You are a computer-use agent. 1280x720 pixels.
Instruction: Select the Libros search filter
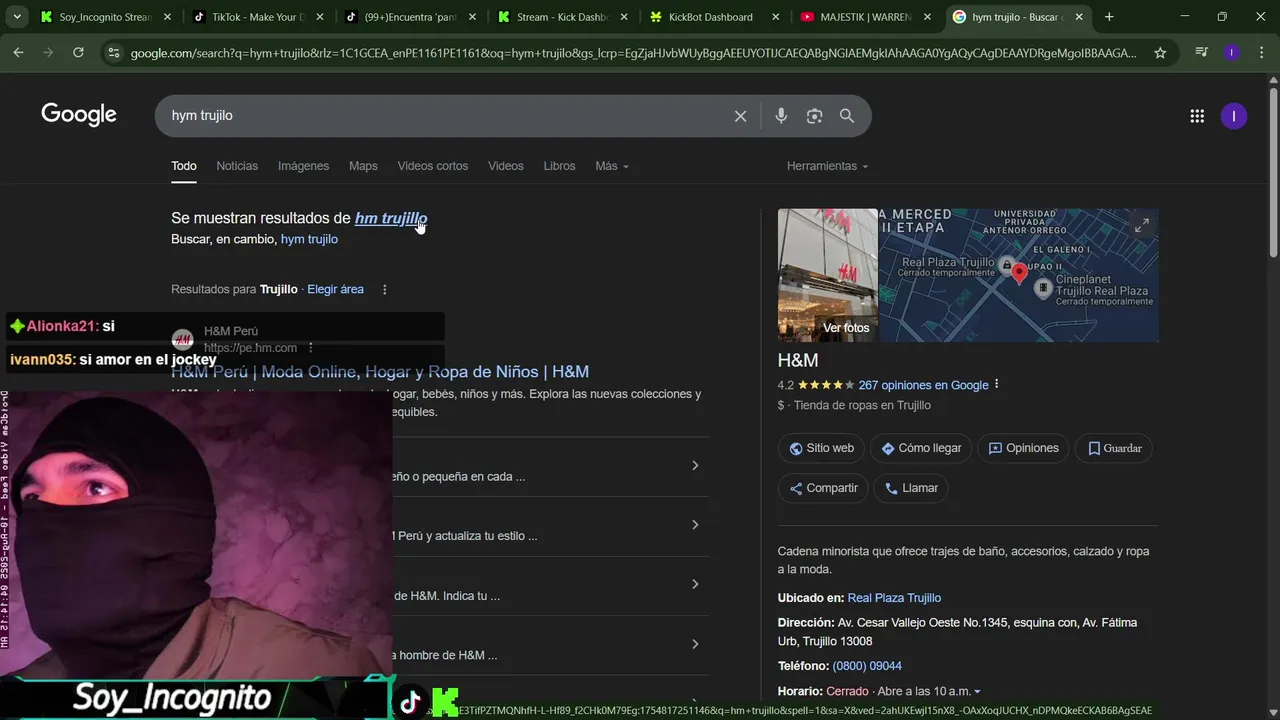(559, 166)
